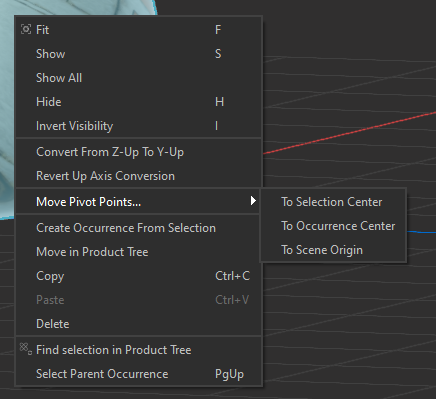Select Show from the context menu
Viewport: 436px width, 399px height.
tap(138, 54)
